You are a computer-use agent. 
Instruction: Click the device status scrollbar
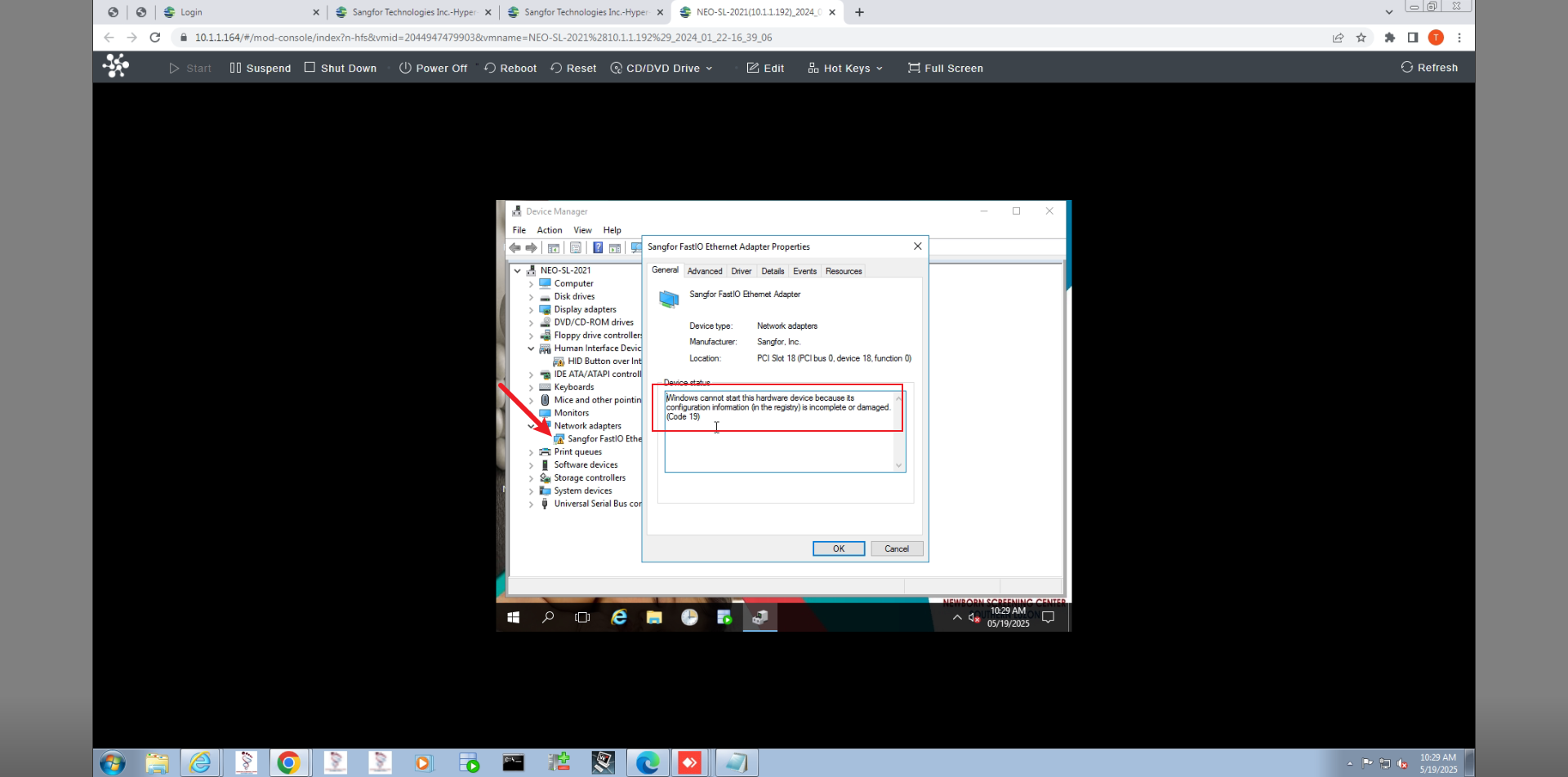(x=898, y=432)
